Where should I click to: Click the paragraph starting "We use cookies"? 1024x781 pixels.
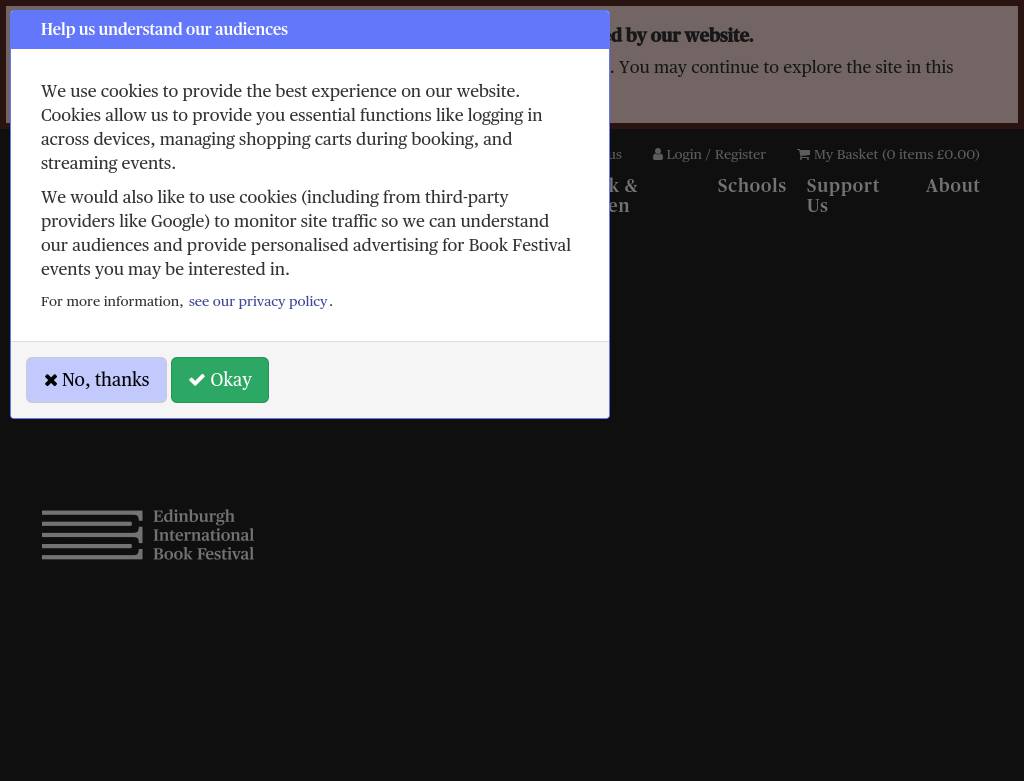click(x=291, y=127)
